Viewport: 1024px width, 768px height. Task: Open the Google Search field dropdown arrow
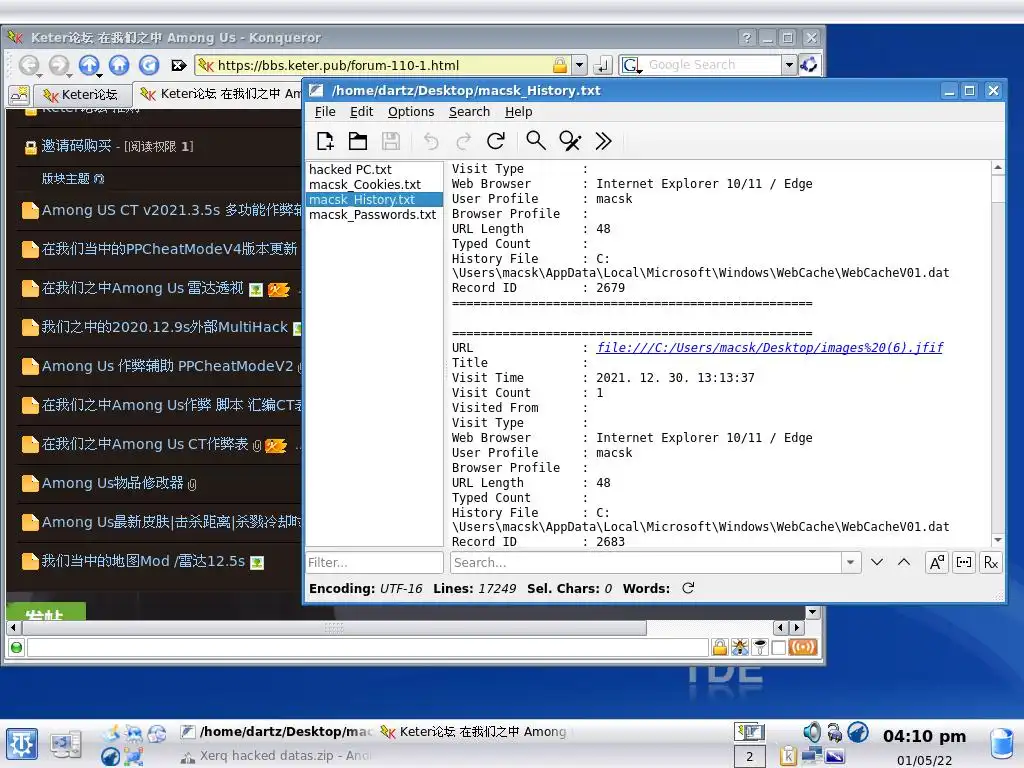click(790, 65)
